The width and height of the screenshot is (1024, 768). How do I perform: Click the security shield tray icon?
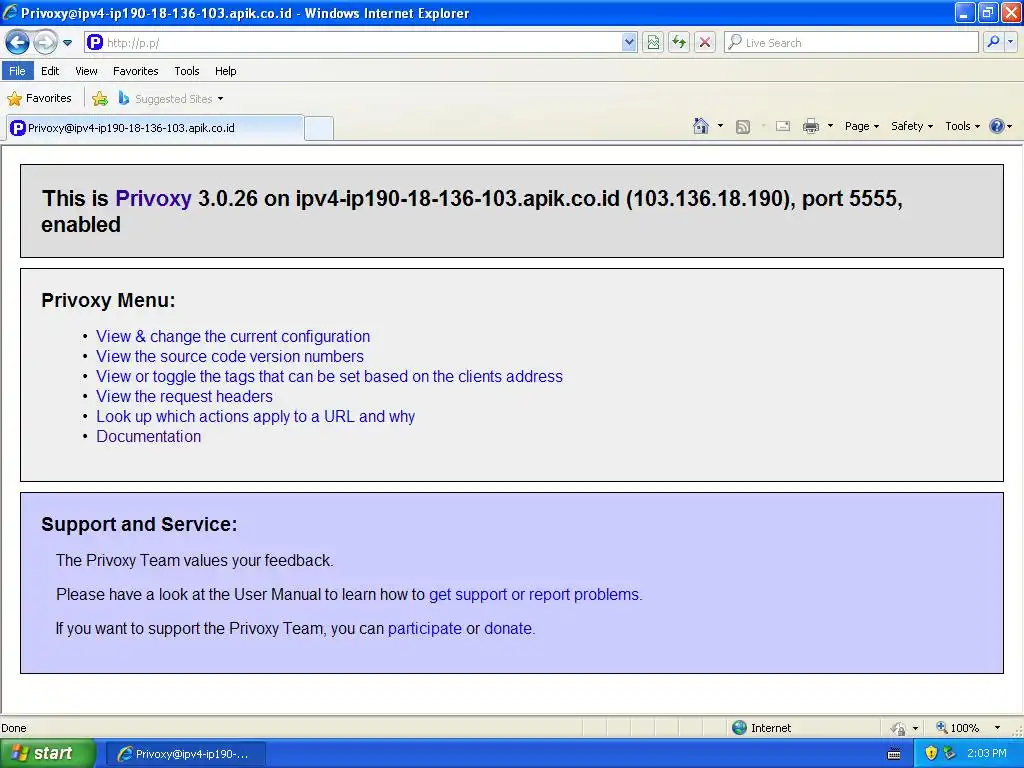point(931,754)
